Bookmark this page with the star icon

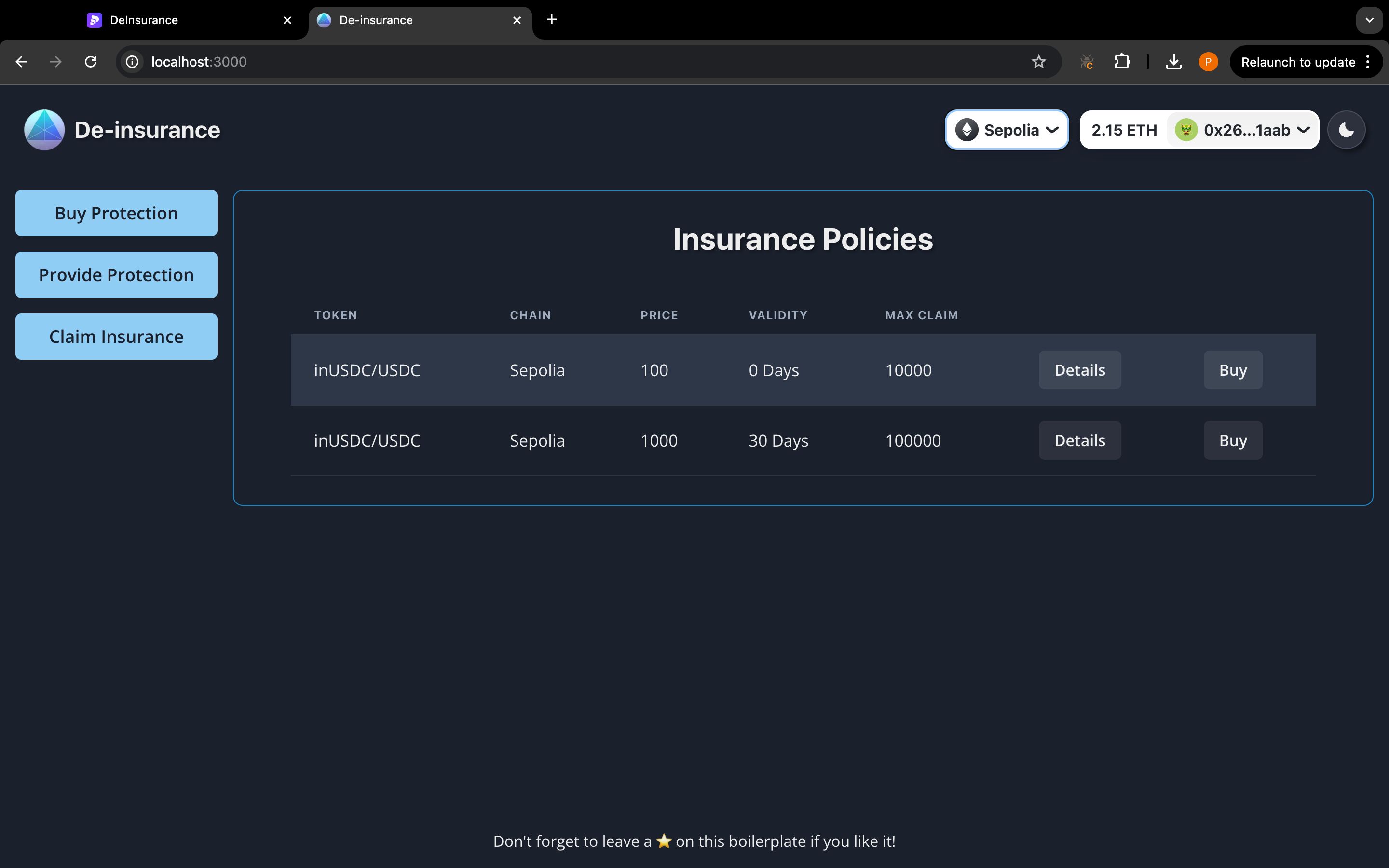[x=1038, y=62]
